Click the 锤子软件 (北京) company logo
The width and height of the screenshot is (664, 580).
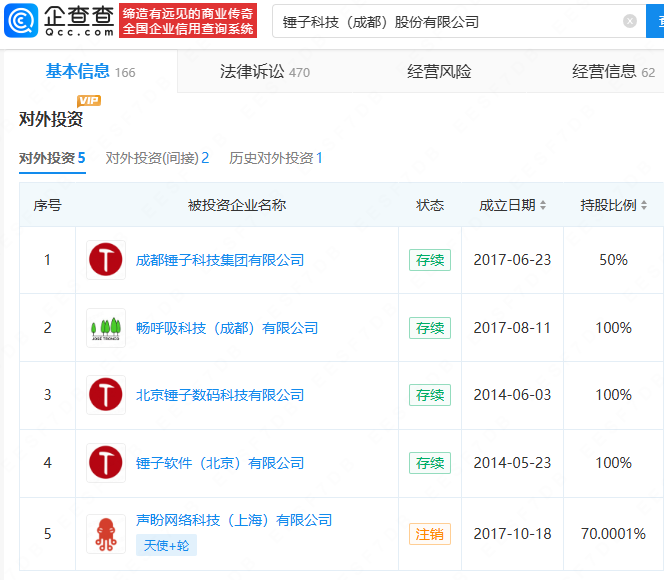pos(106,463)
